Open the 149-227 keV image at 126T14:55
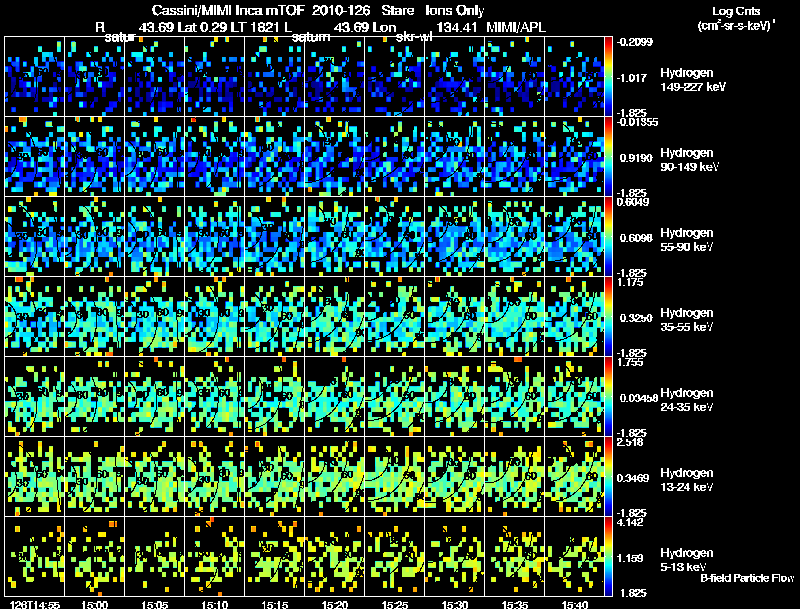 [x=35, y=77]
